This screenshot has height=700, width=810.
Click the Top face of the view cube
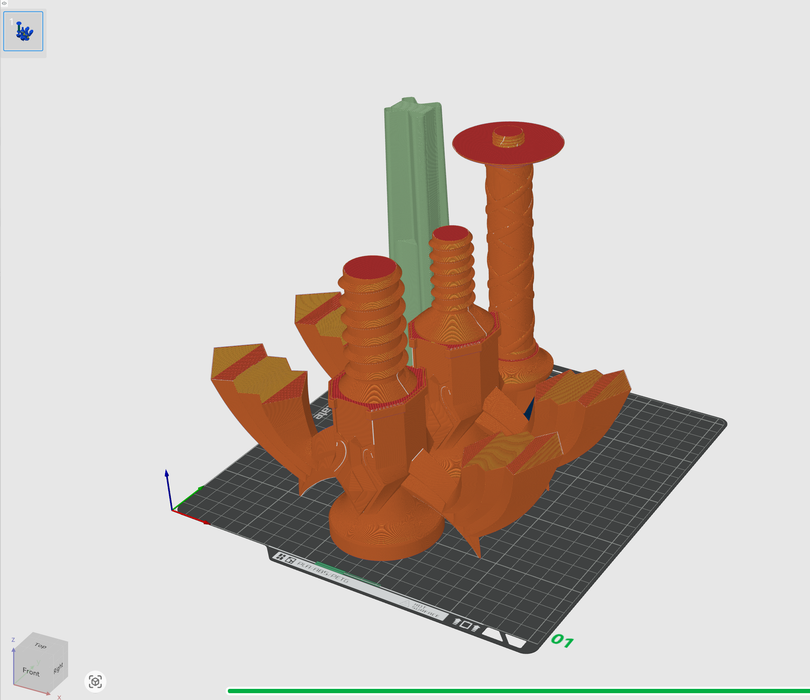coord(41,646)
